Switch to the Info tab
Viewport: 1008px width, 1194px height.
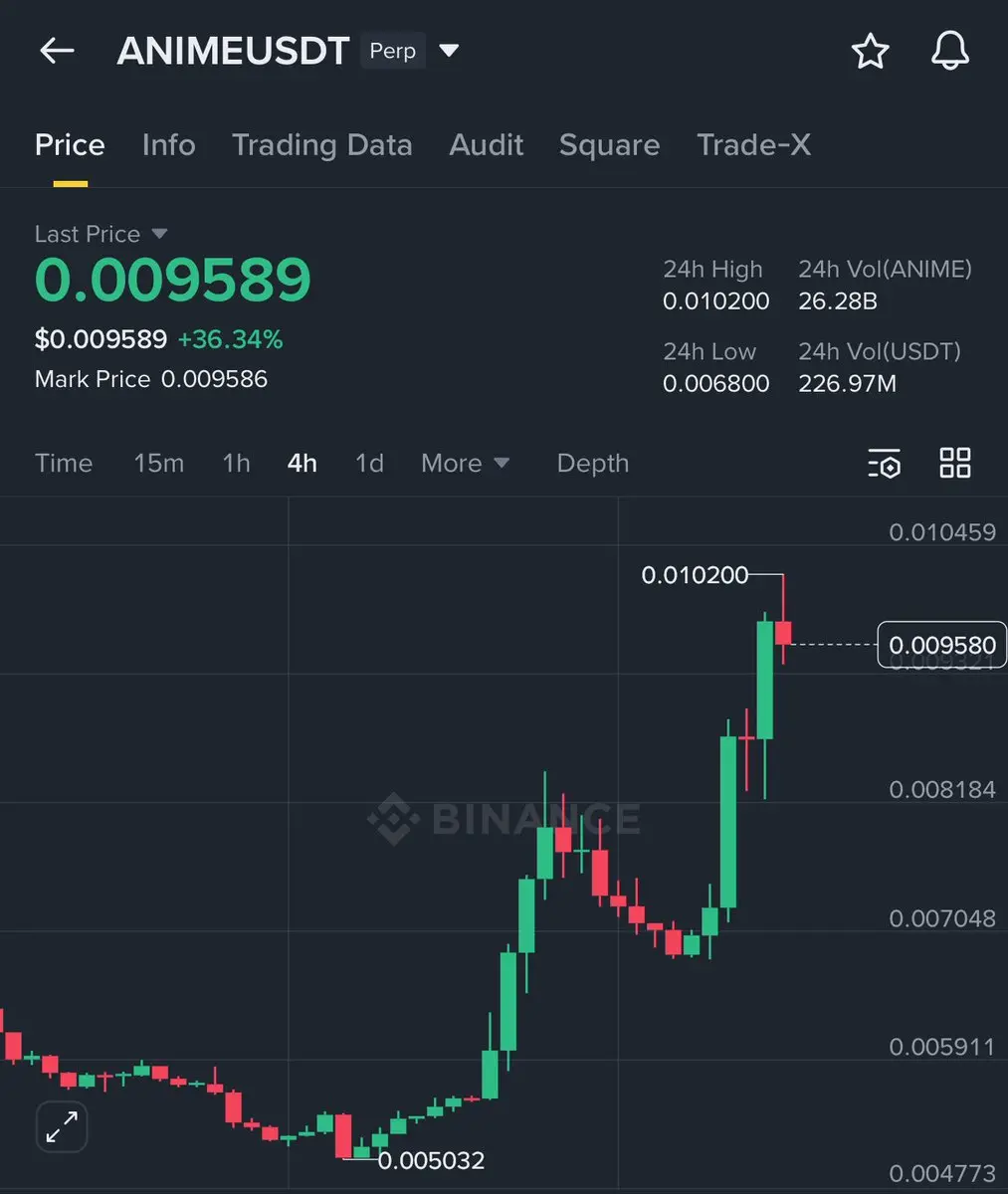[168, 145]
